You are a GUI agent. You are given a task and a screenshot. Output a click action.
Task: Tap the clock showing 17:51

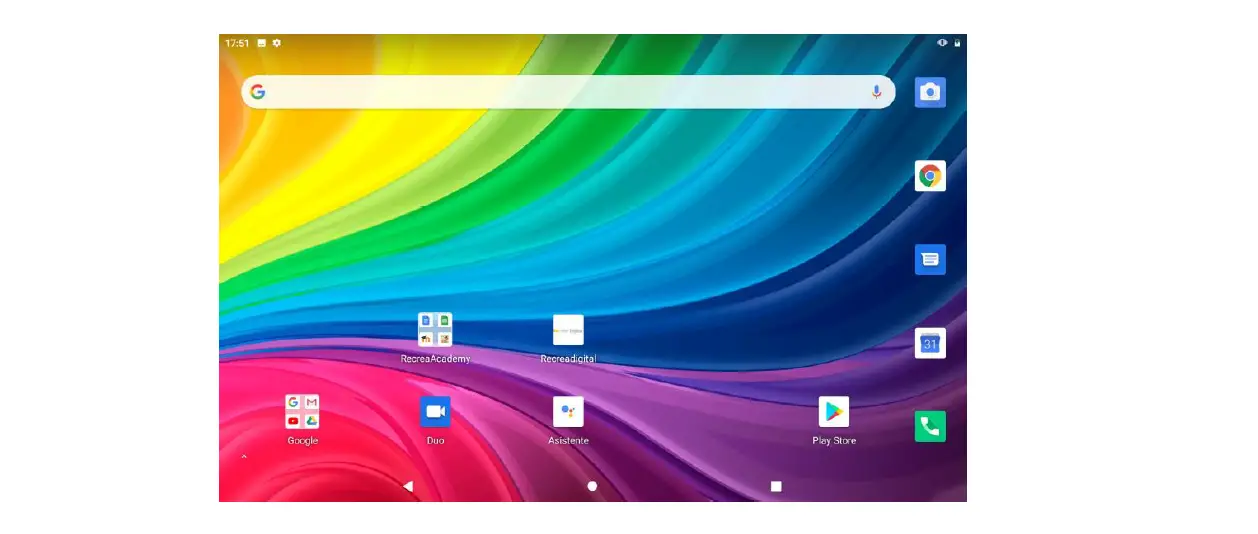[x=237, y=43]
